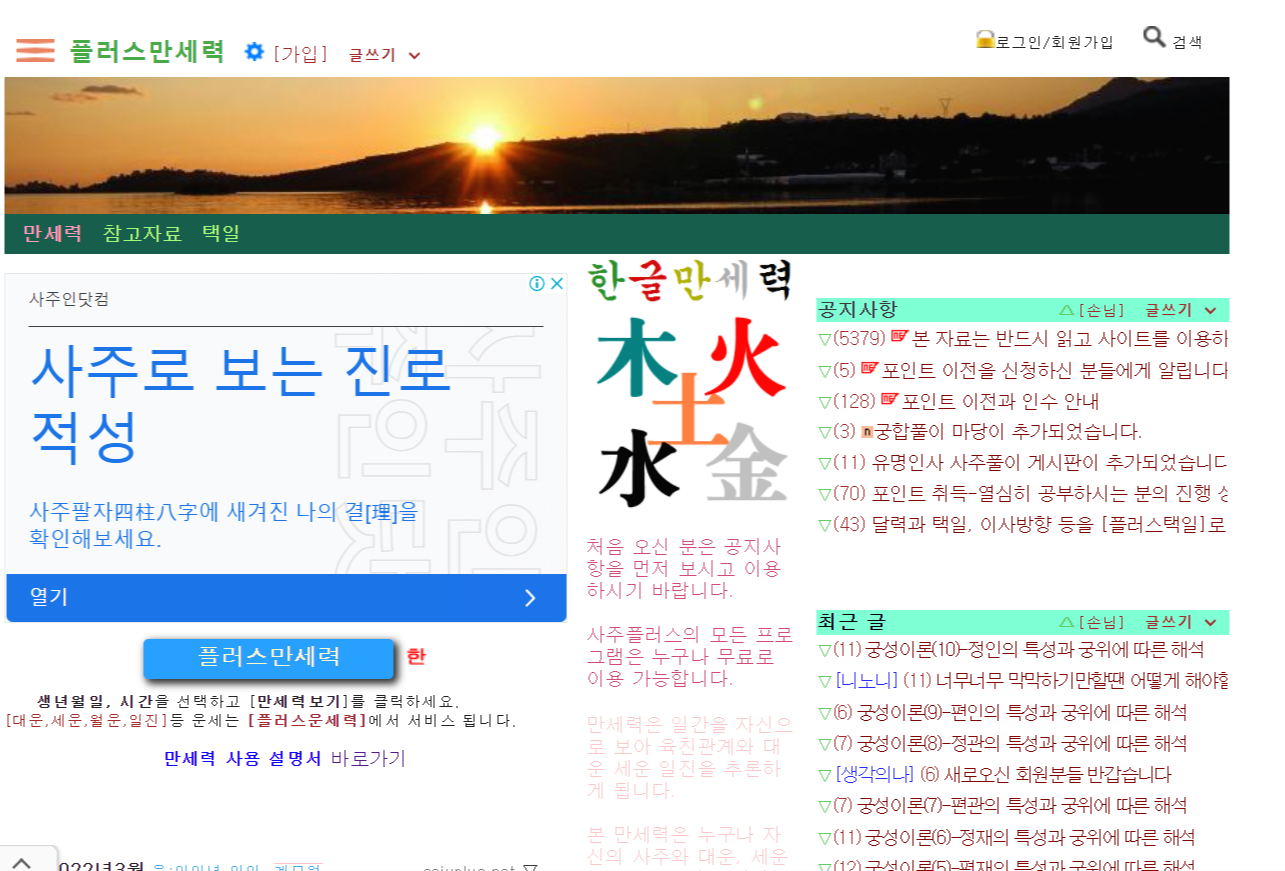The width and height of the screenshot is (1285, 871).
Task: Click the ad info icon
Action: pyautogui.click(x=537, y=284)
